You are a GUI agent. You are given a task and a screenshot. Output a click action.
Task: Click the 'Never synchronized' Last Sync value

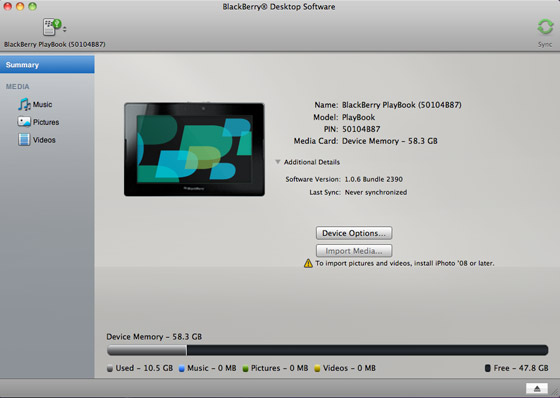(376, 192)
